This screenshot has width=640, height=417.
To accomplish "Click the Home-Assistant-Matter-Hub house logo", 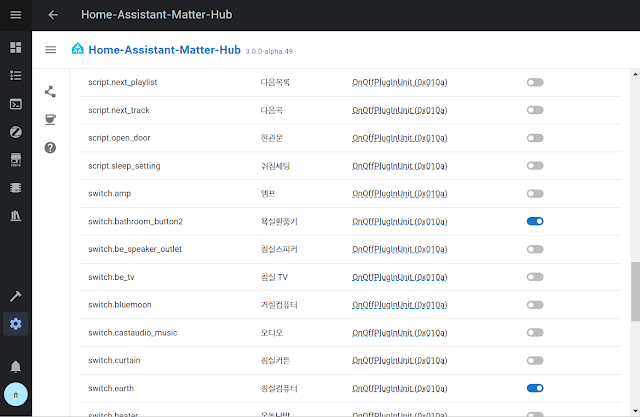I will tap(78, 49).
